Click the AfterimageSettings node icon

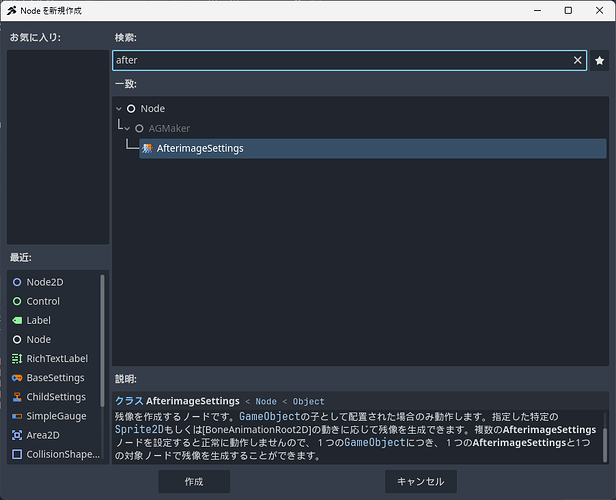pyautogui.click(x=147, y=148)
